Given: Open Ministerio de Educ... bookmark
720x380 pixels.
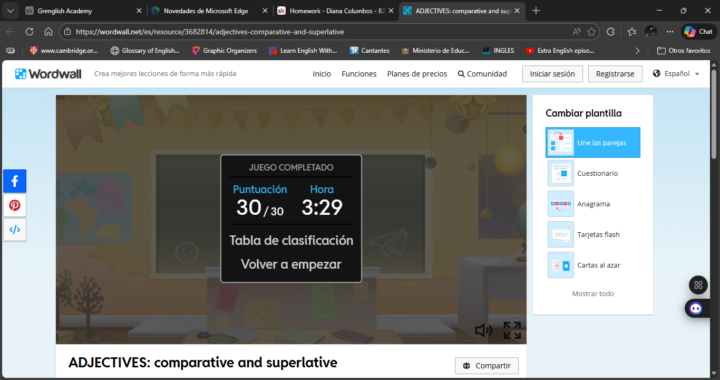Looking at the screenshot, I should click(x=435, y=50).
